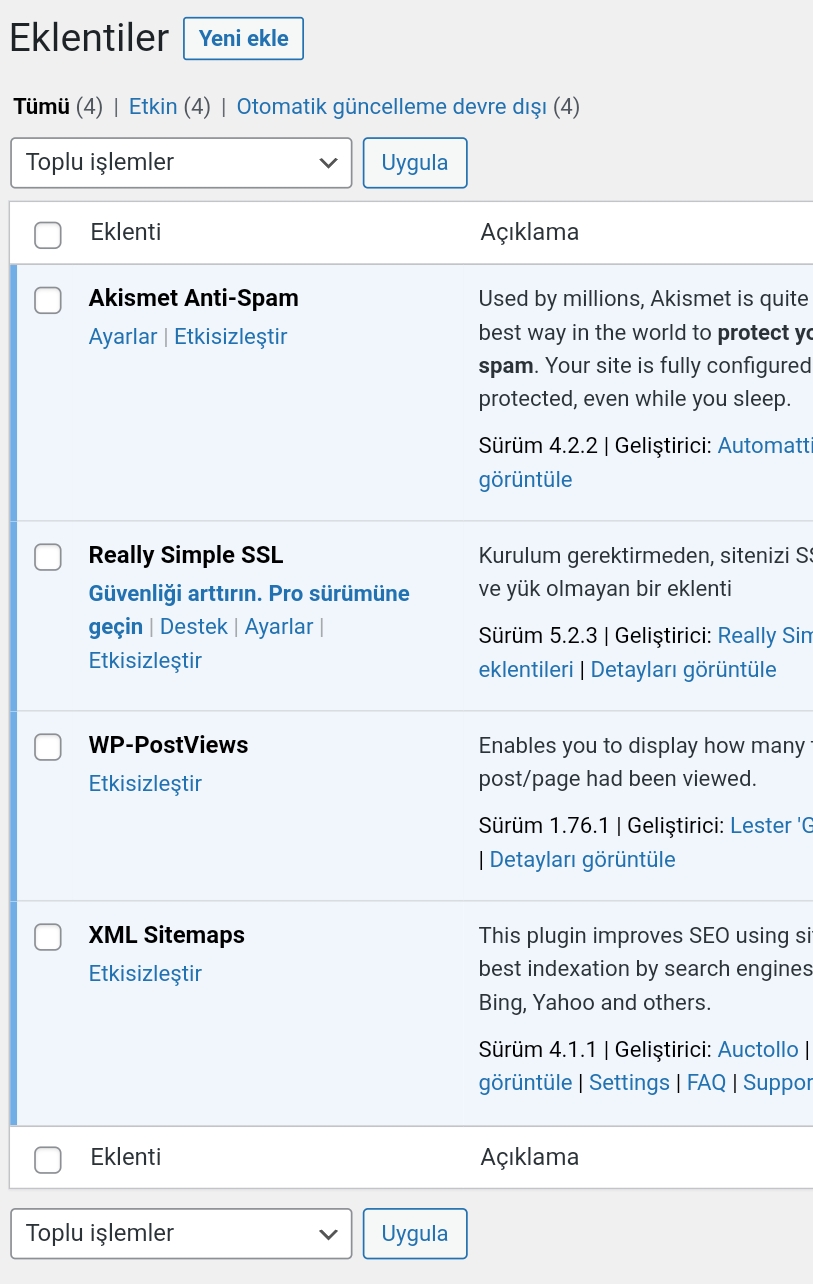Screen dimensions: 813x1284
Task: Deactivate Really Simple SSL via Etkisizleştir
Action: (145, 661)
